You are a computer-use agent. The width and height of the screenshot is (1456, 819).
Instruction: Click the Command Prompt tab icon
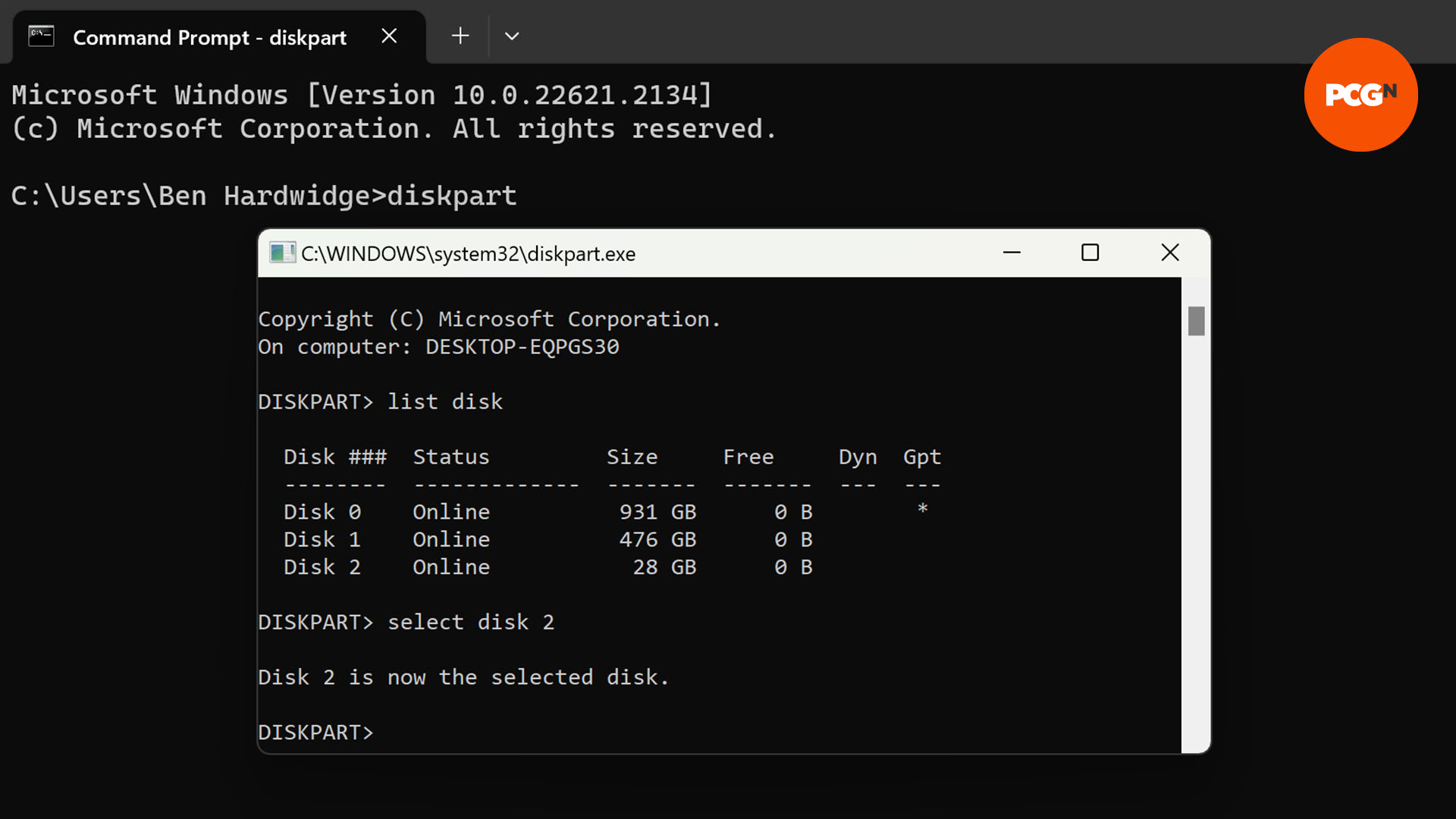[41, 36]
